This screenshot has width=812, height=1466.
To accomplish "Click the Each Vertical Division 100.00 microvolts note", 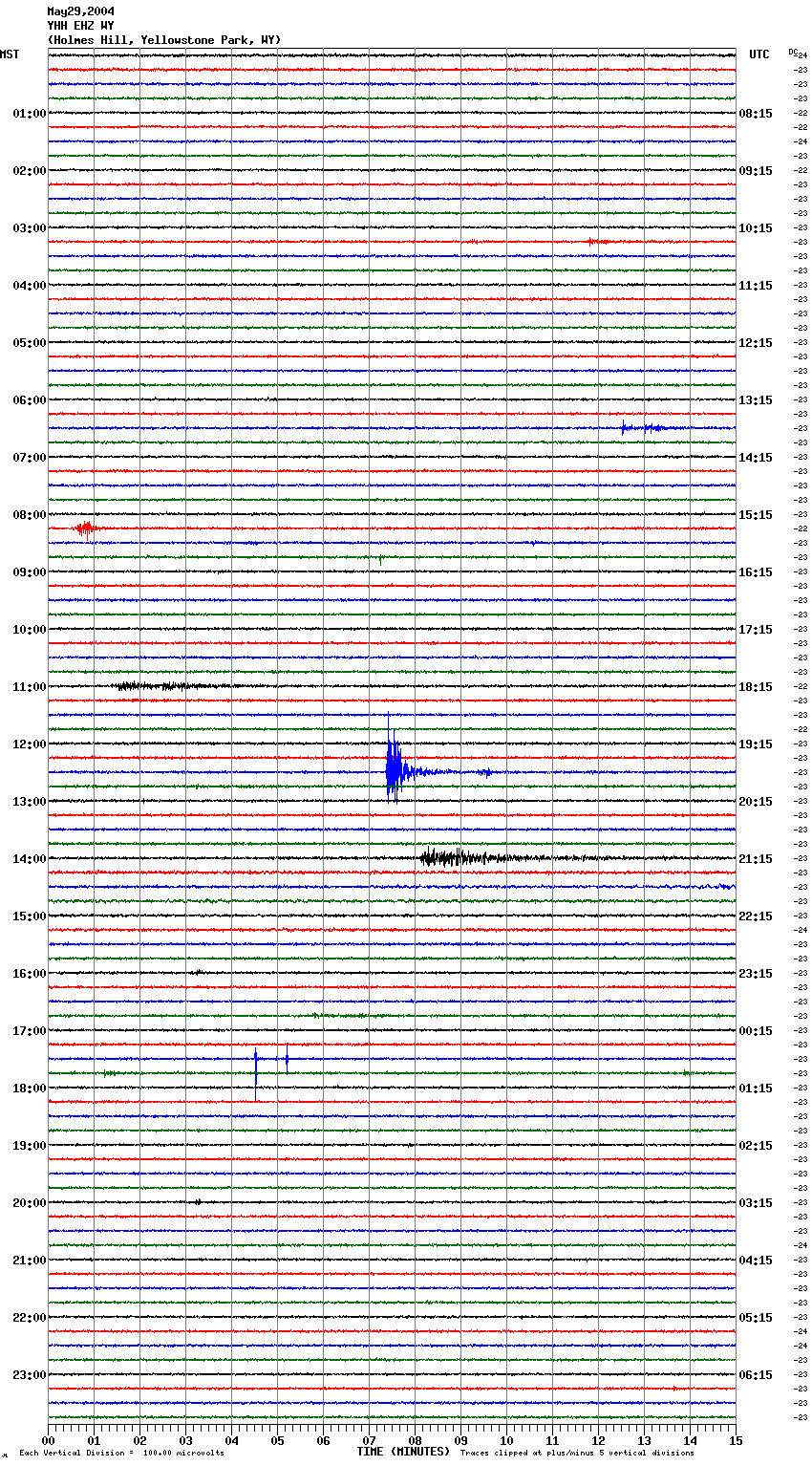I will 121,1454.
